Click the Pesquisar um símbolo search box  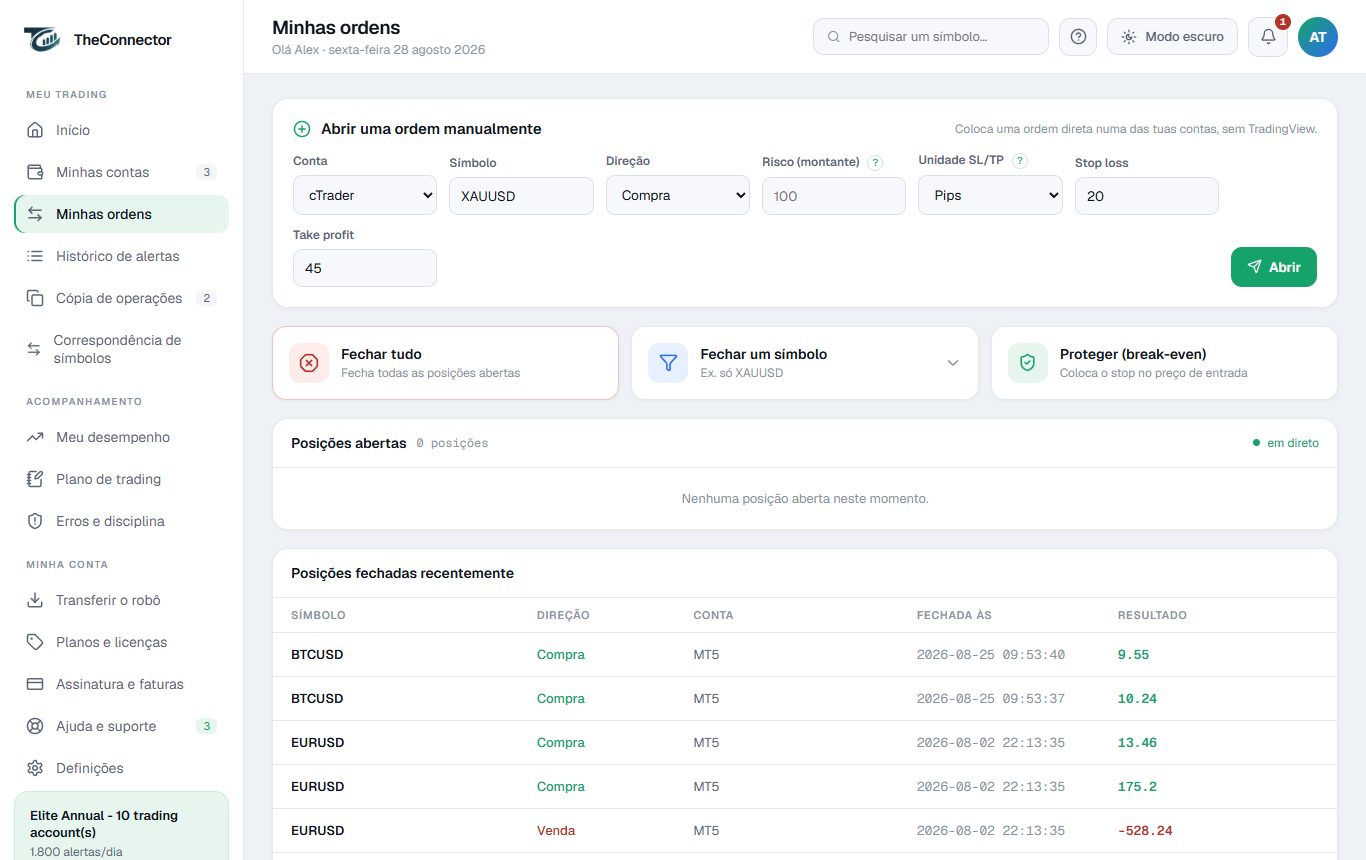931,37
